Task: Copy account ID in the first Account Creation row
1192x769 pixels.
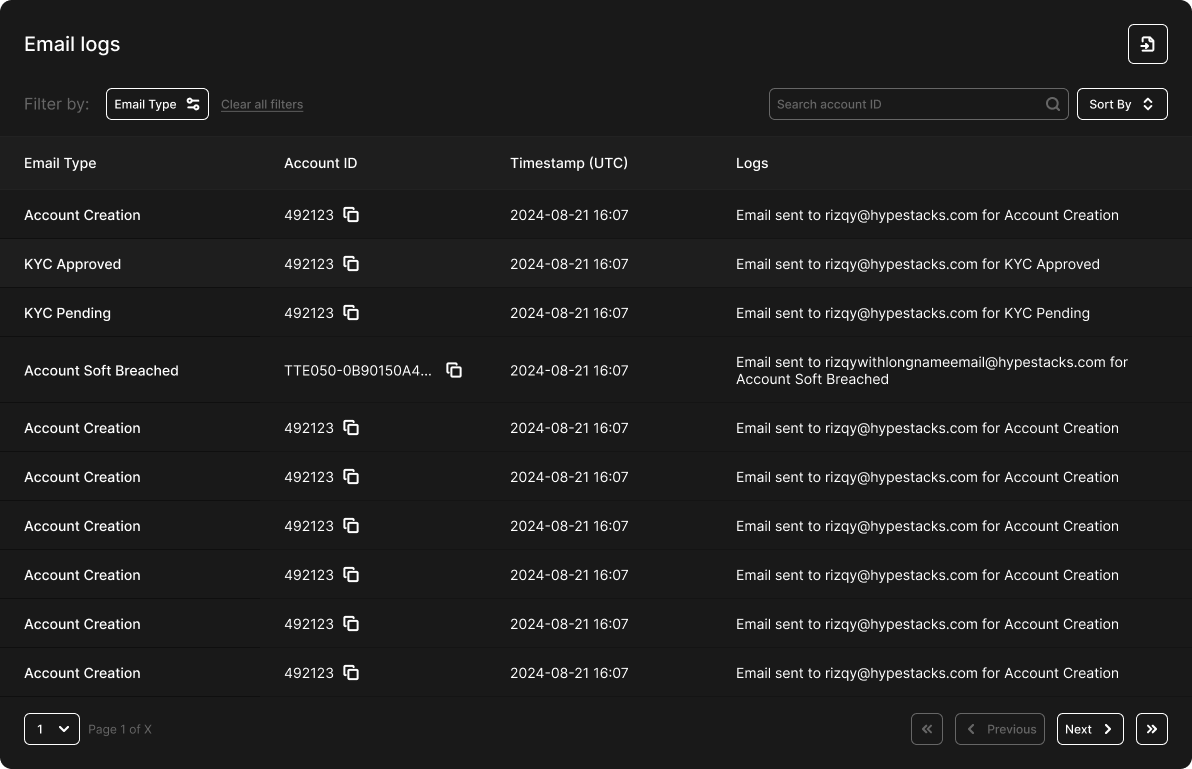Action: [351, 215]
